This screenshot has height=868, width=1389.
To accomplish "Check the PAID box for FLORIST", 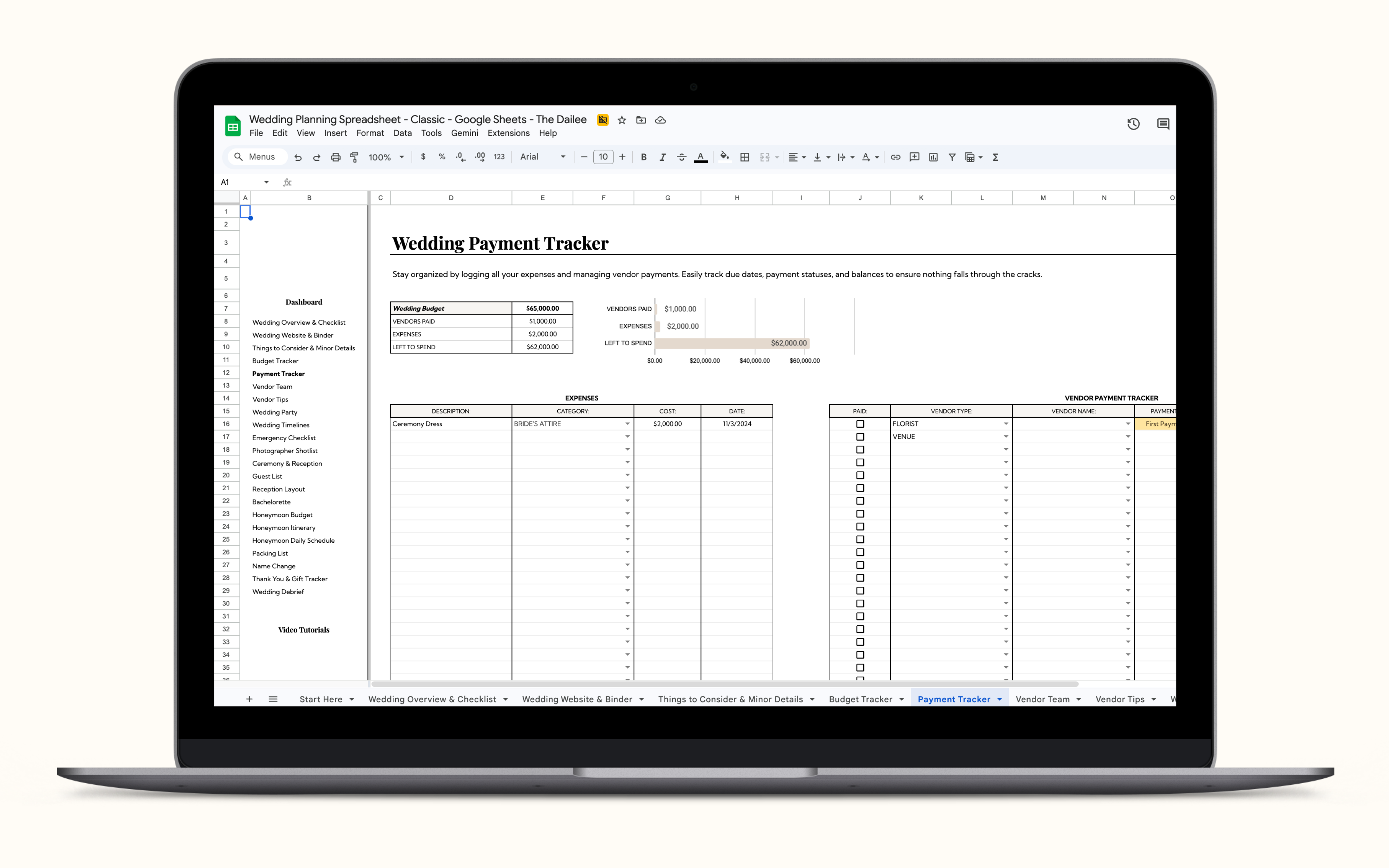I will [860, 424].
